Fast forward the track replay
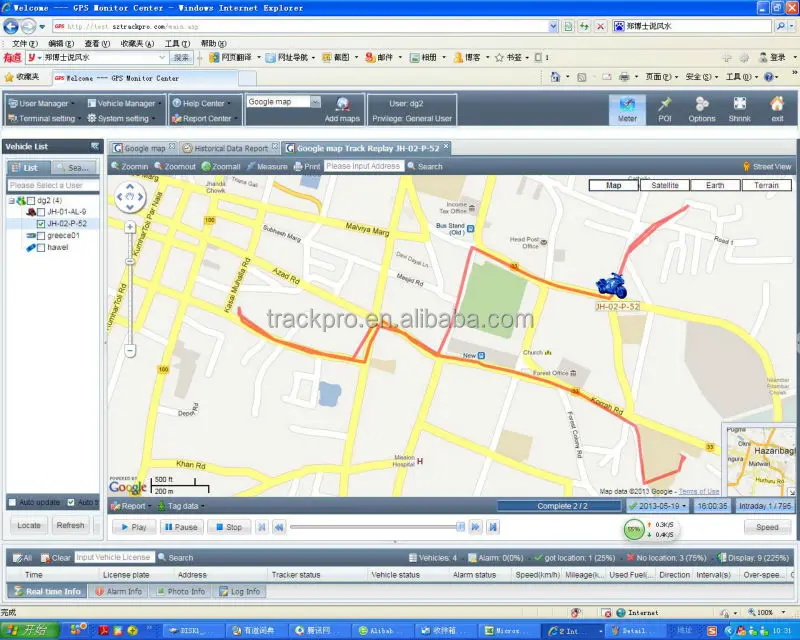 475,527
